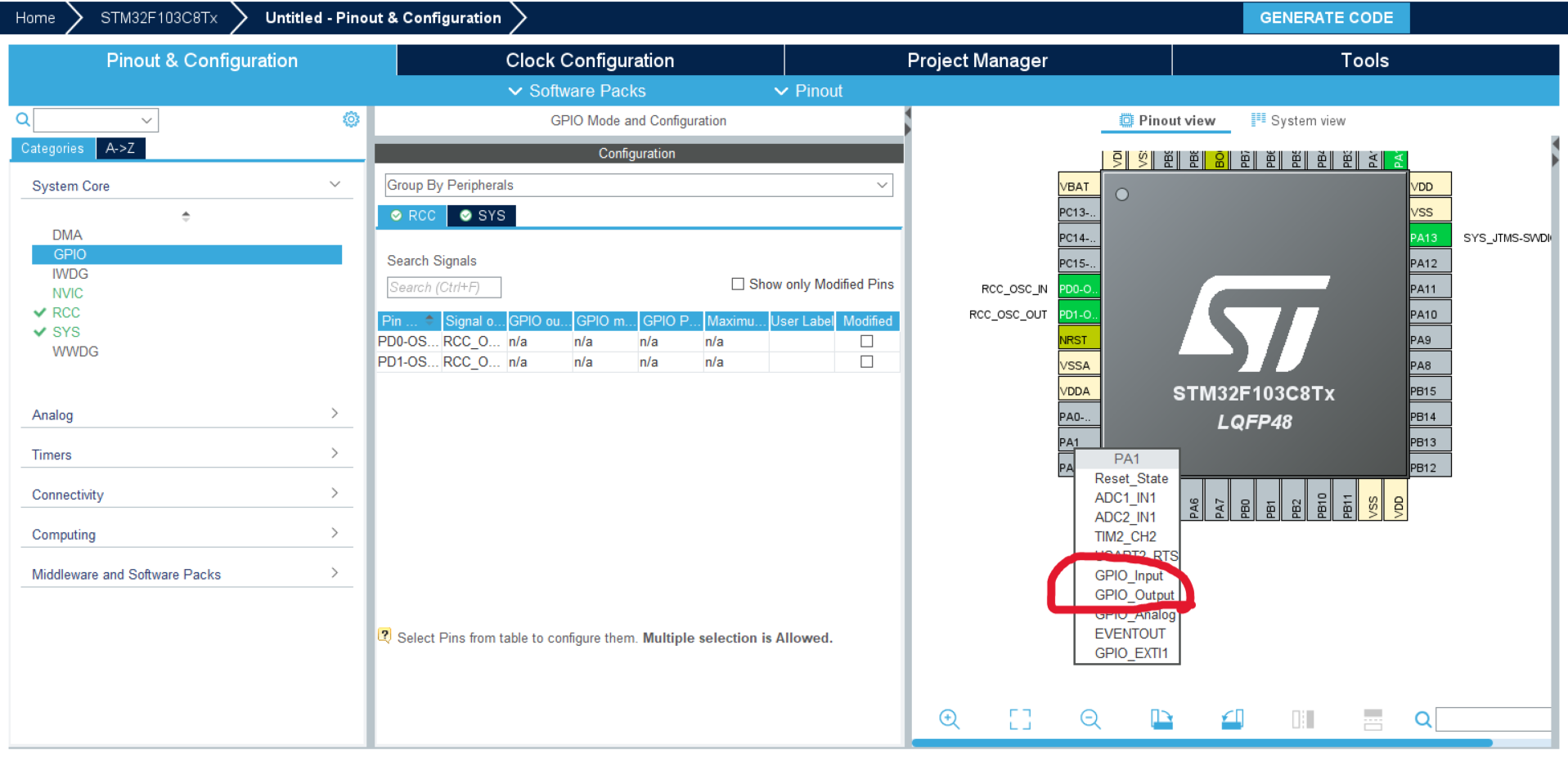Screen dimensions: 1568x757
Task: Switch to System view
Action: pos(1298,120)
